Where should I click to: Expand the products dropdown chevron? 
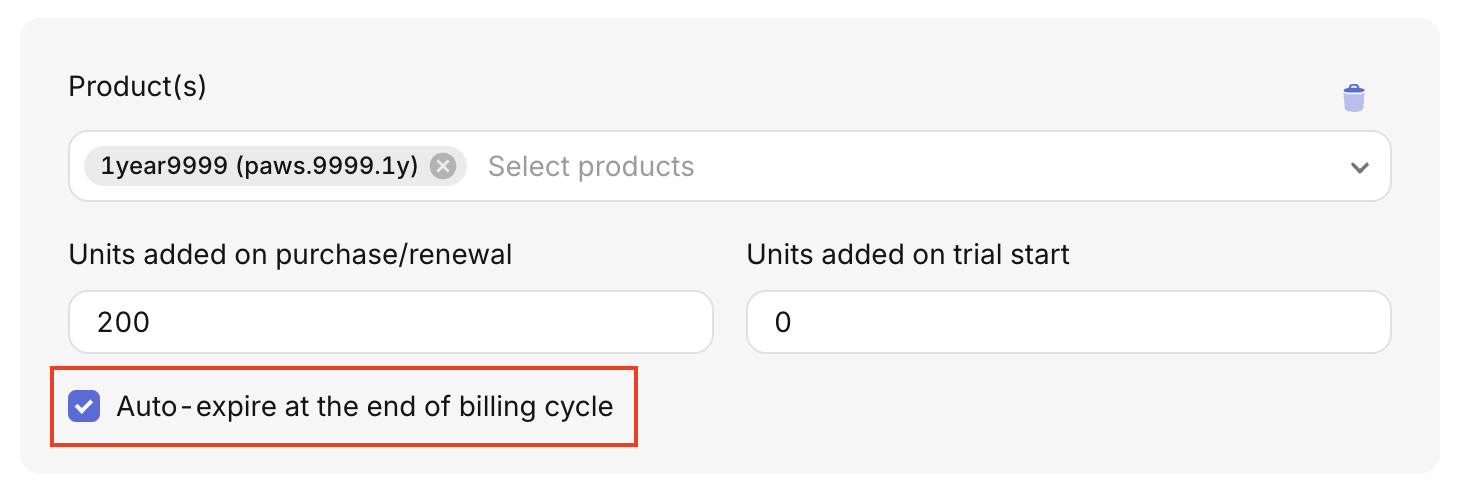coord(1359,167)
